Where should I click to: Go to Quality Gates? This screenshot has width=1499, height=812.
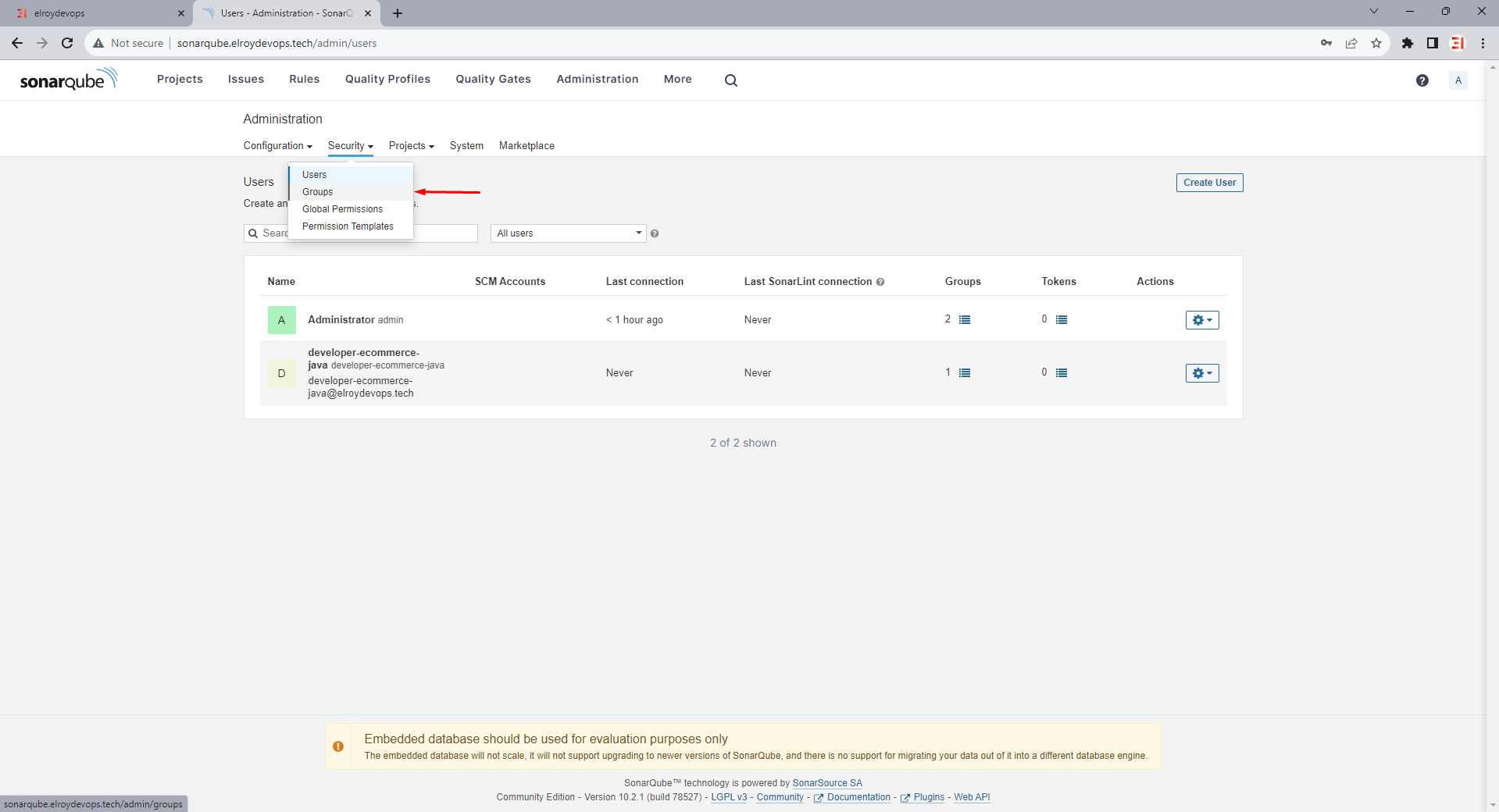click(494, 79)
